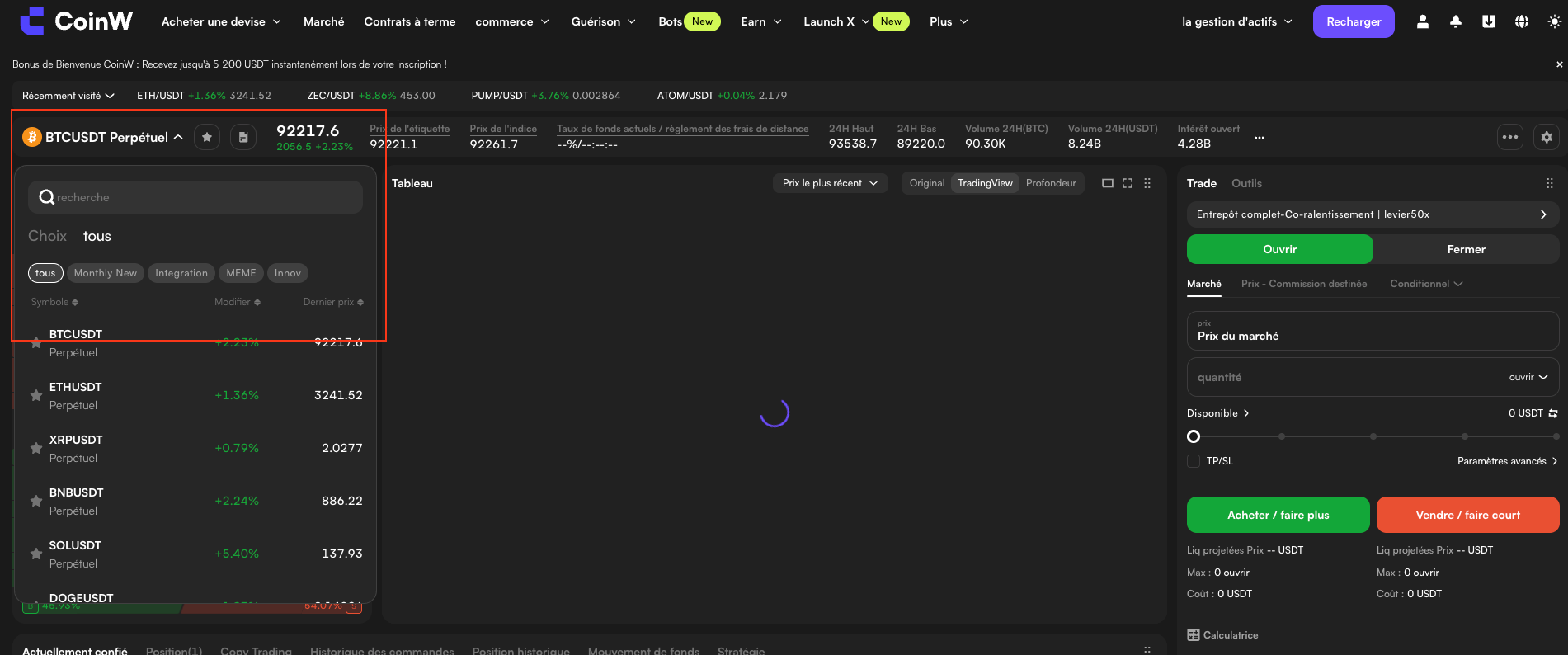Viewport: 1568px width, 655px height.
Task: Open the Conditionnel order type dropdown
Action: pyautogui.click(x=1426, y=284)
